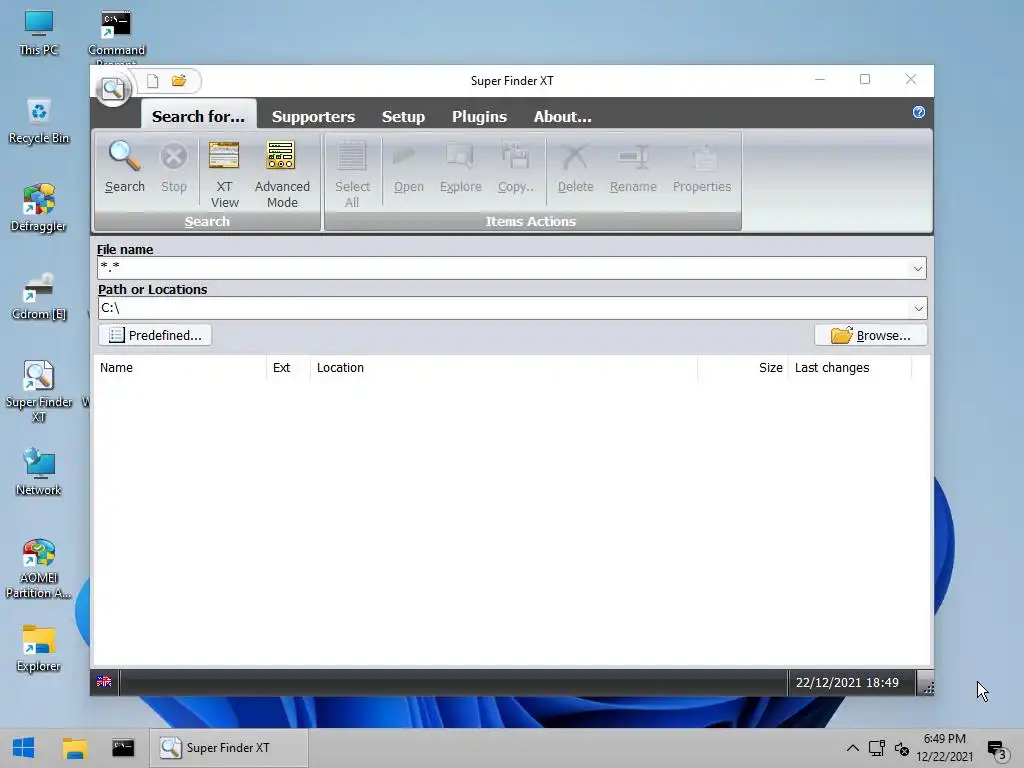Click the date and time in the app status bar
The height and width of the screenshot is (768, 1024).
(x=847, y=682)
